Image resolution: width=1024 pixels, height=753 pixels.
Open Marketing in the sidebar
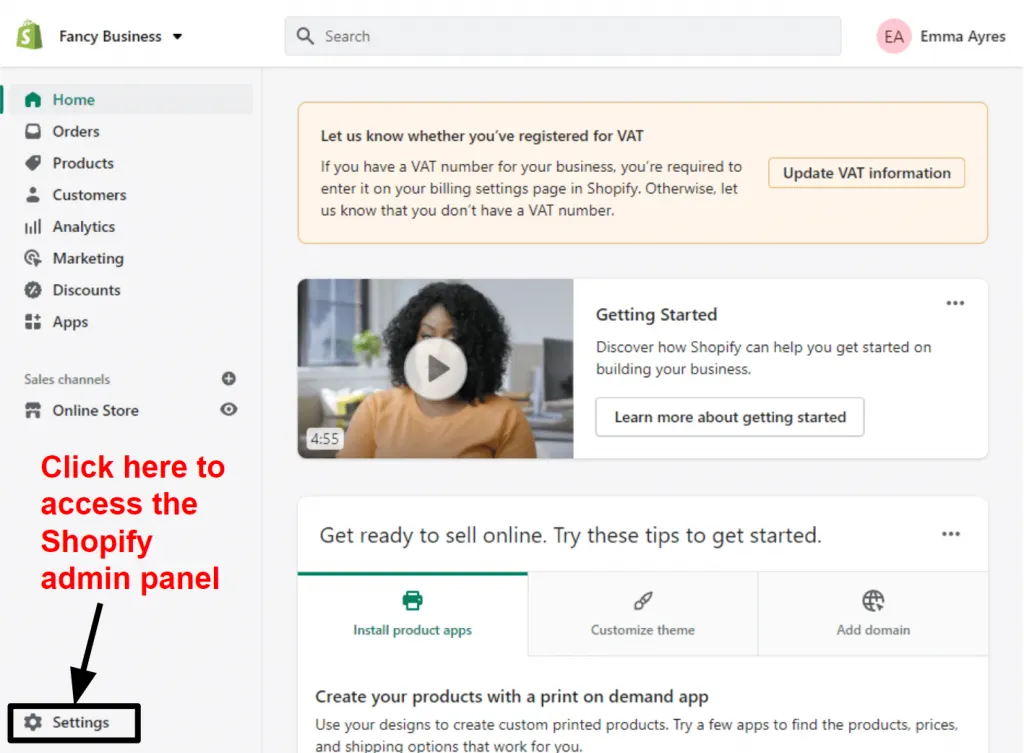coord(88,258)
